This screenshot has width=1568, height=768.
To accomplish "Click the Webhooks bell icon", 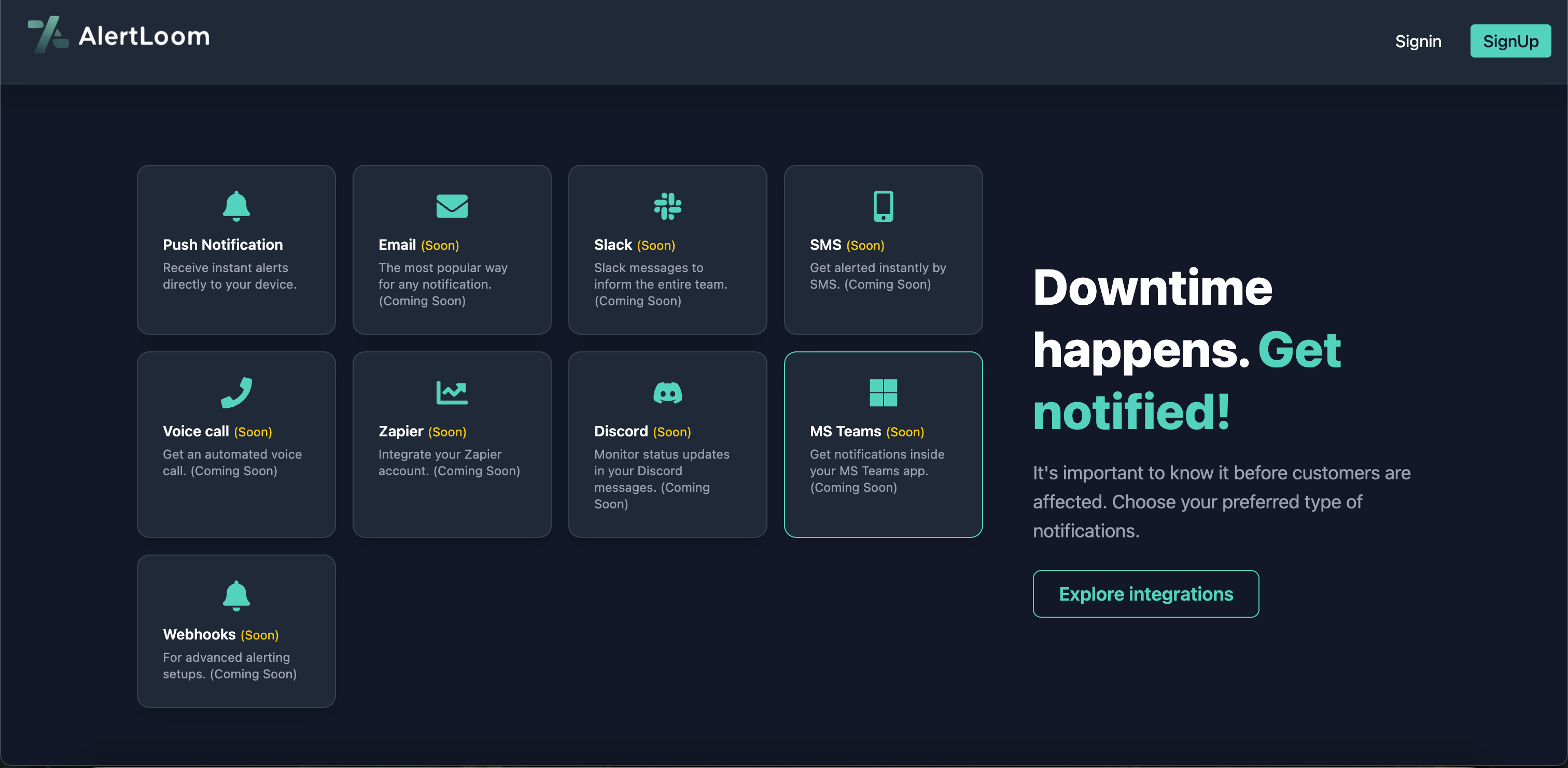I will click(x=236, y=596).
